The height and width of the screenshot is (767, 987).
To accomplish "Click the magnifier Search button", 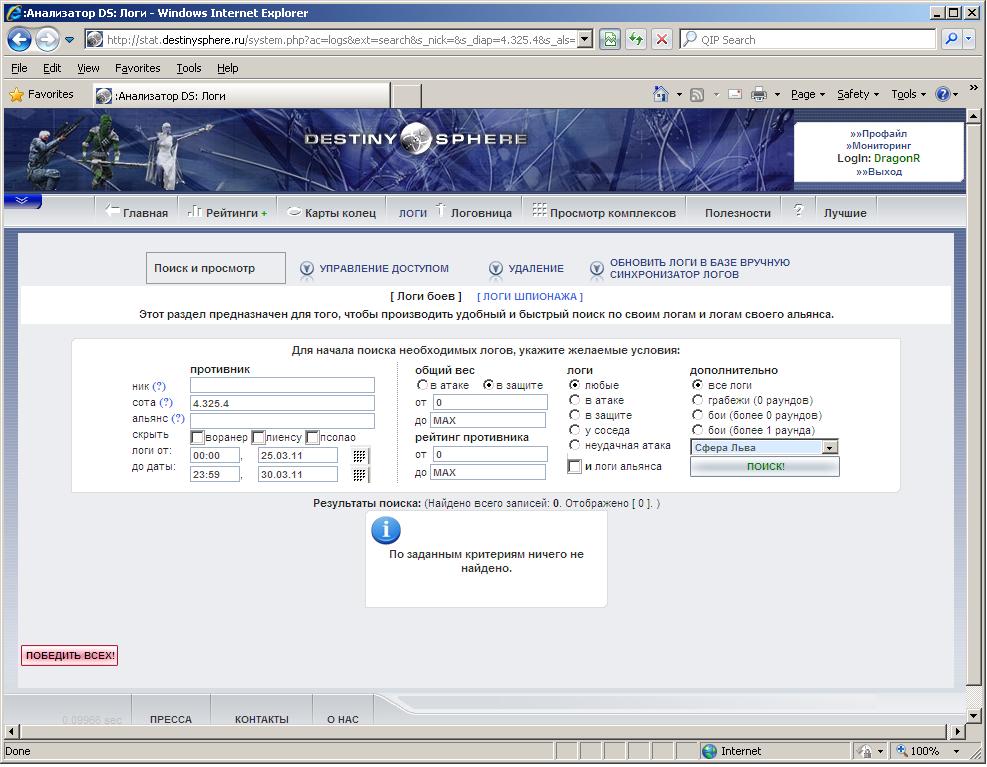I will (x=950, y=40).
